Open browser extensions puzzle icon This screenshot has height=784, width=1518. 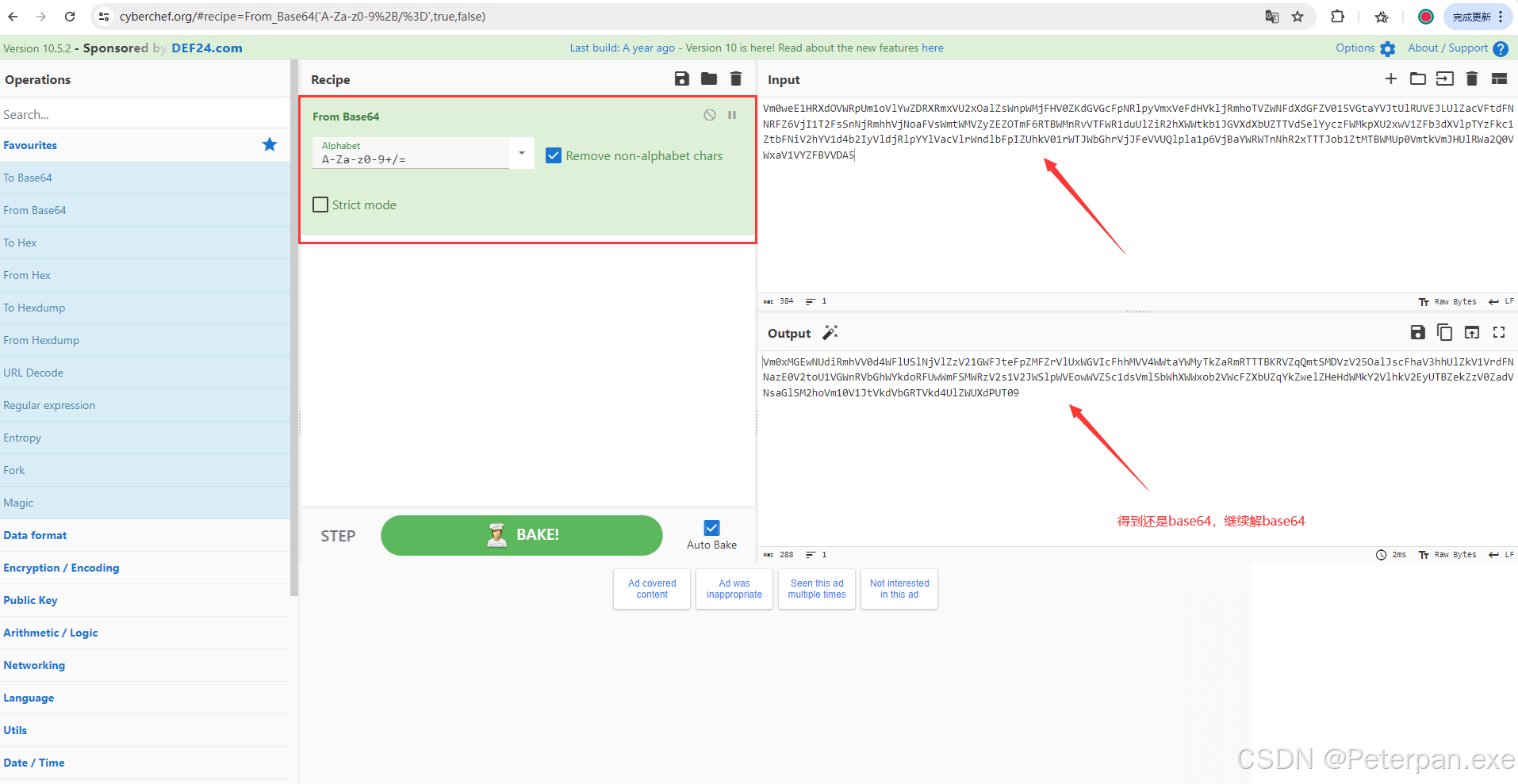point(1337,16)
